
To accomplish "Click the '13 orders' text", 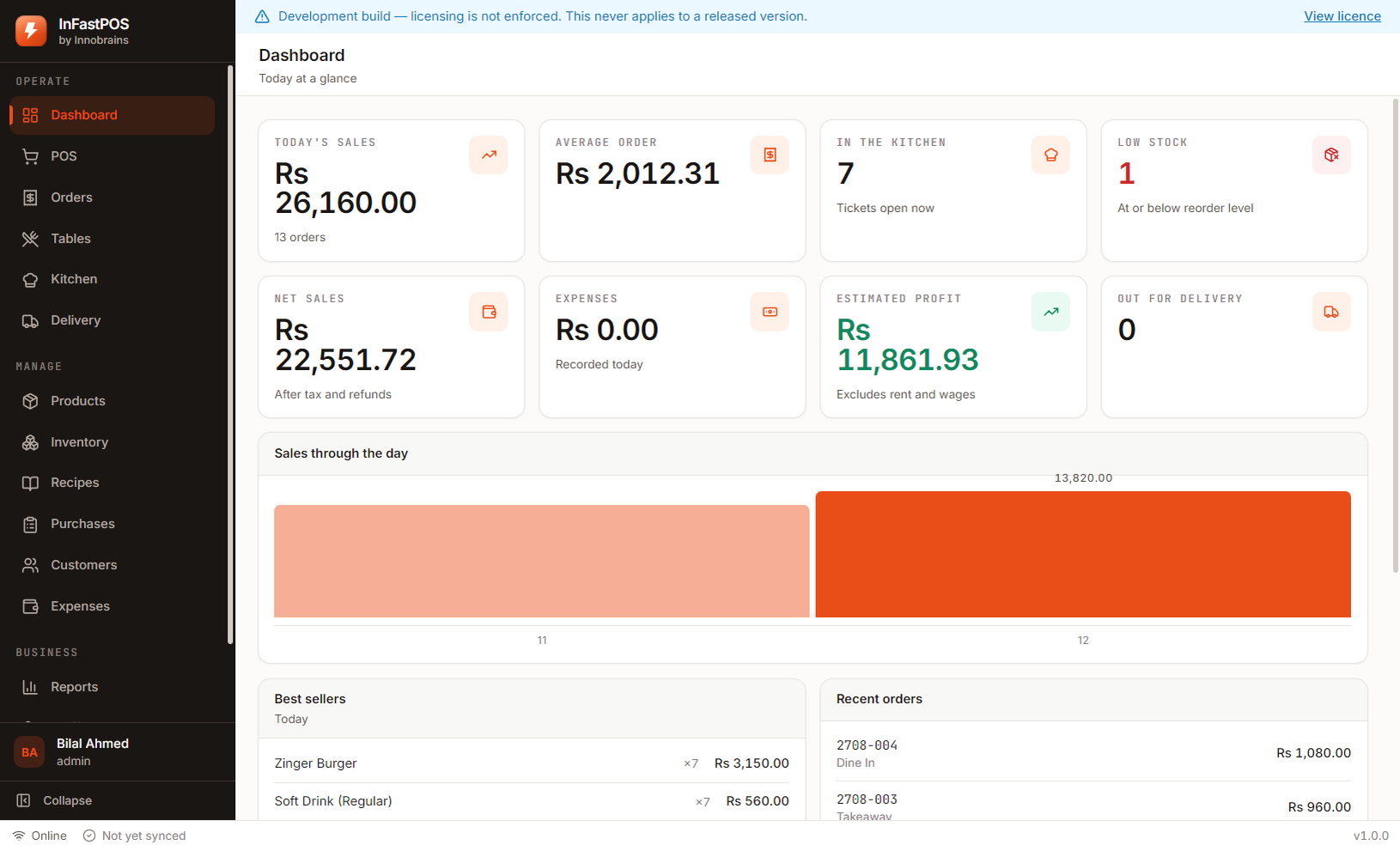I will 300,237.
